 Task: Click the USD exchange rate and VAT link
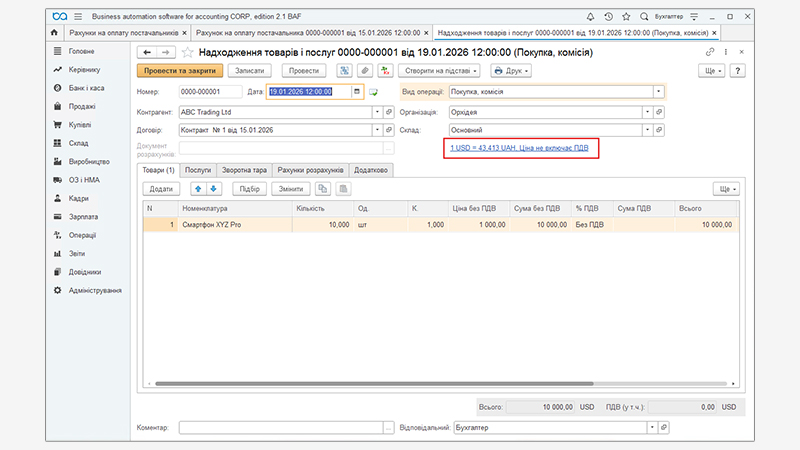point(519,148)
